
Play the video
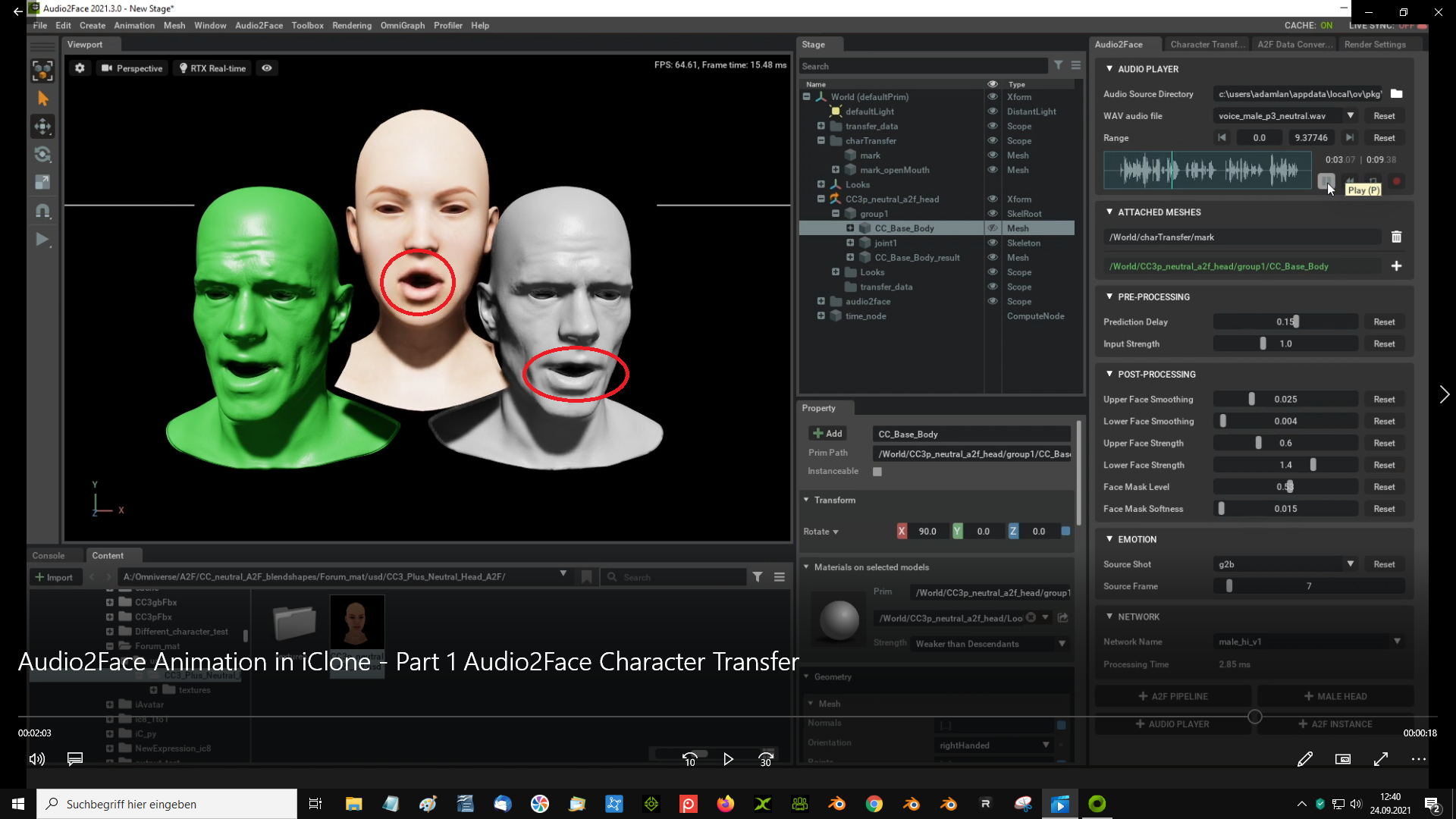coord(728,759)
